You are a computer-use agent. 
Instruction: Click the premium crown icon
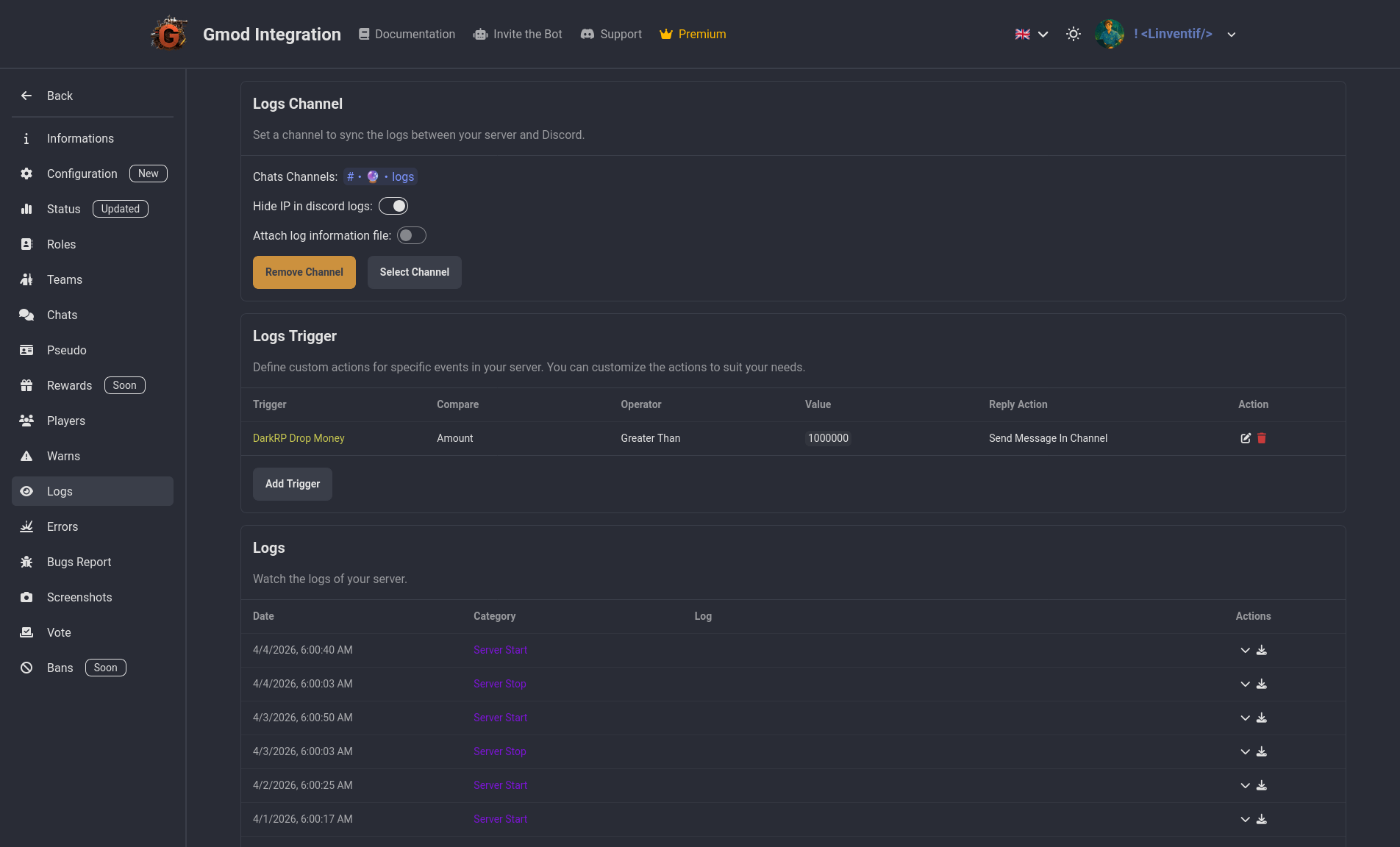pyautogui.click(x=666, y=35)
